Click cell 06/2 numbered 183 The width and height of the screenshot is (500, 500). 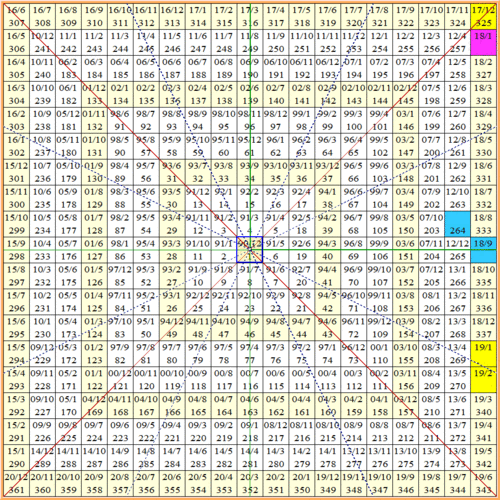[x=68, y=68]
